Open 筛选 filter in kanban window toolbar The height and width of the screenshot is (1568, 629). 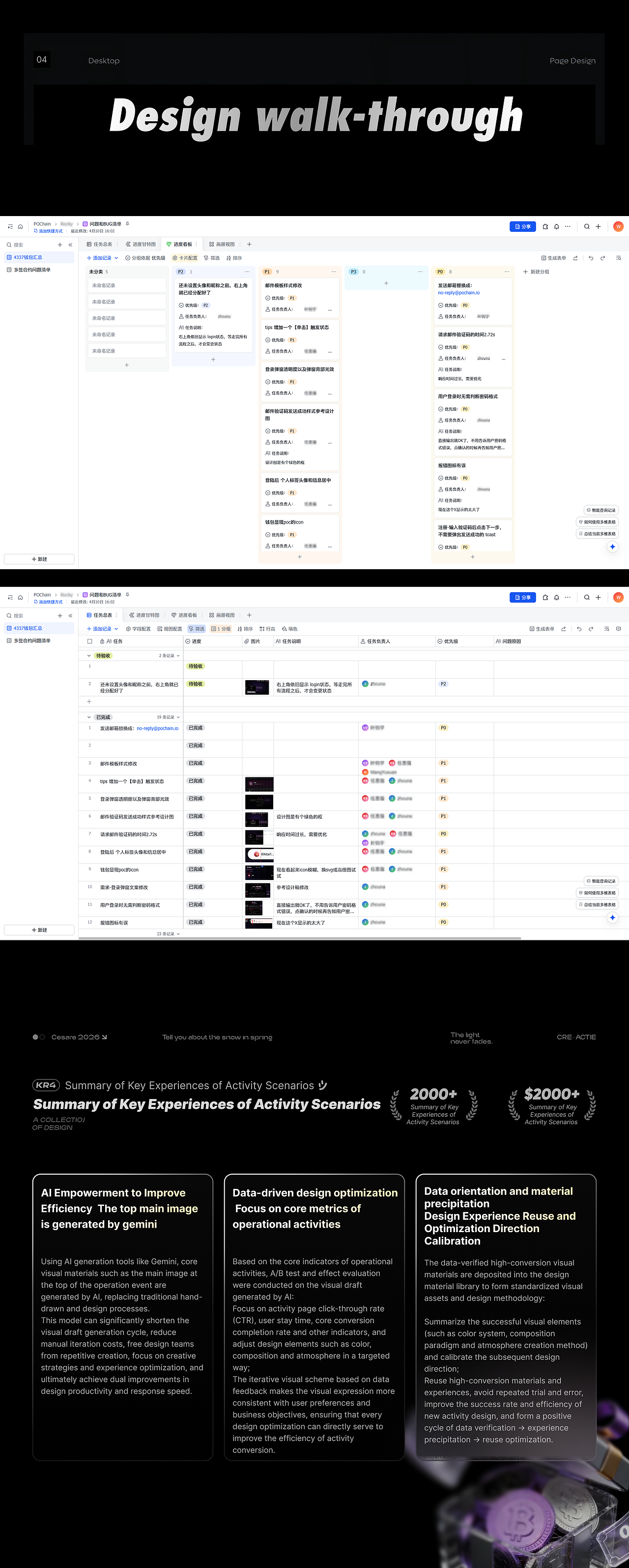click(212, 258)
